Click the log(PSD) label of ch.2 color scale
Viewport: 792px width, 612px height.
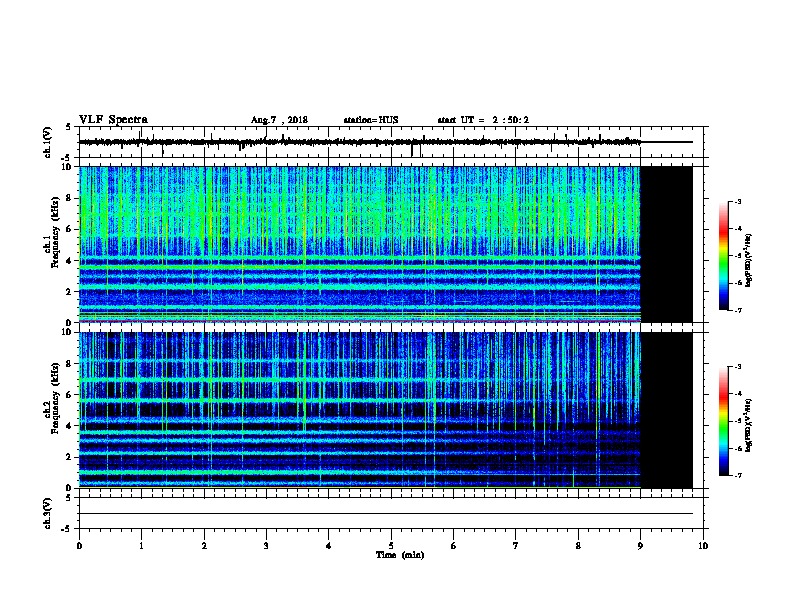749,425
